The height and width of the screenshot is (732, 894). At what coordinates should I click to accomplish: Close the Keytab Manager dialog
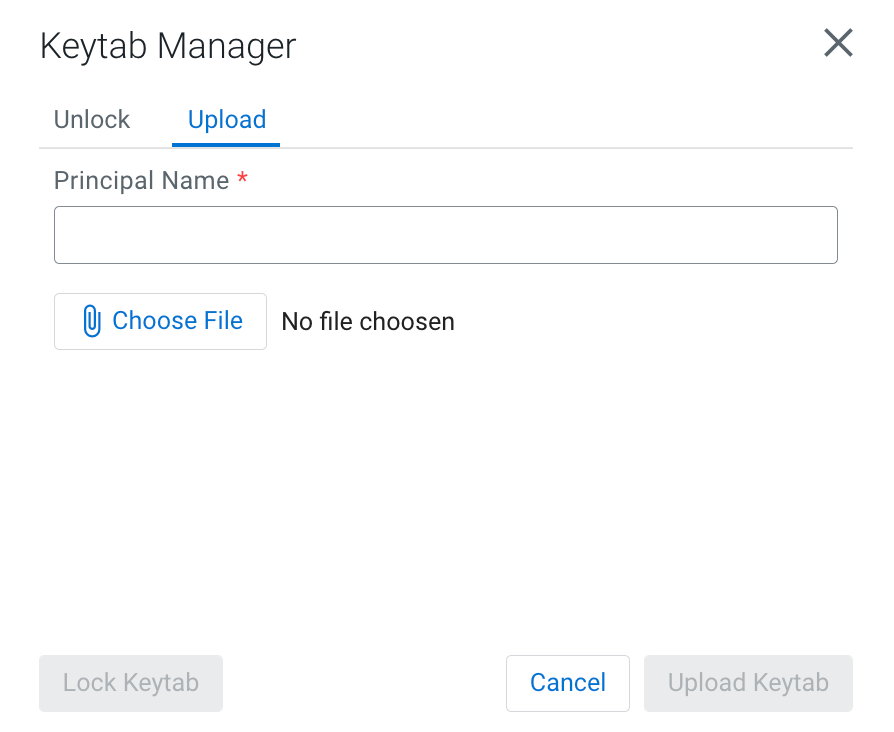tap(837, 43)
